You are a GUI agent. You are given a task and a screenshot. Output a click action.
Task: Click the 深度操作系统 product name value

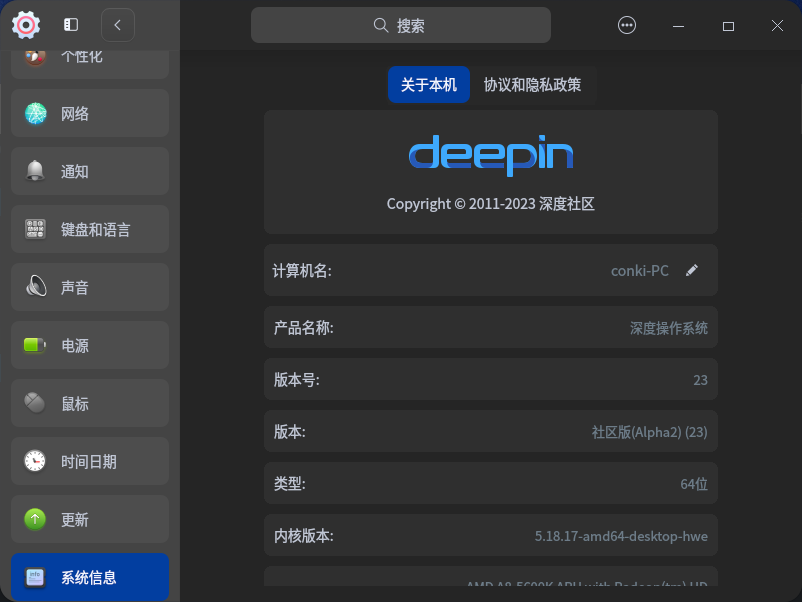(x=669, y=328)
